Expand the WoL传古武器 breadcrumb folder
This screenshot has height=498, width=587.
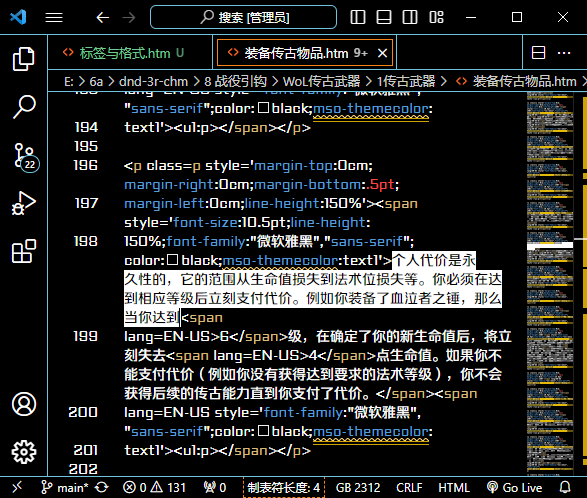click(321, 81)
